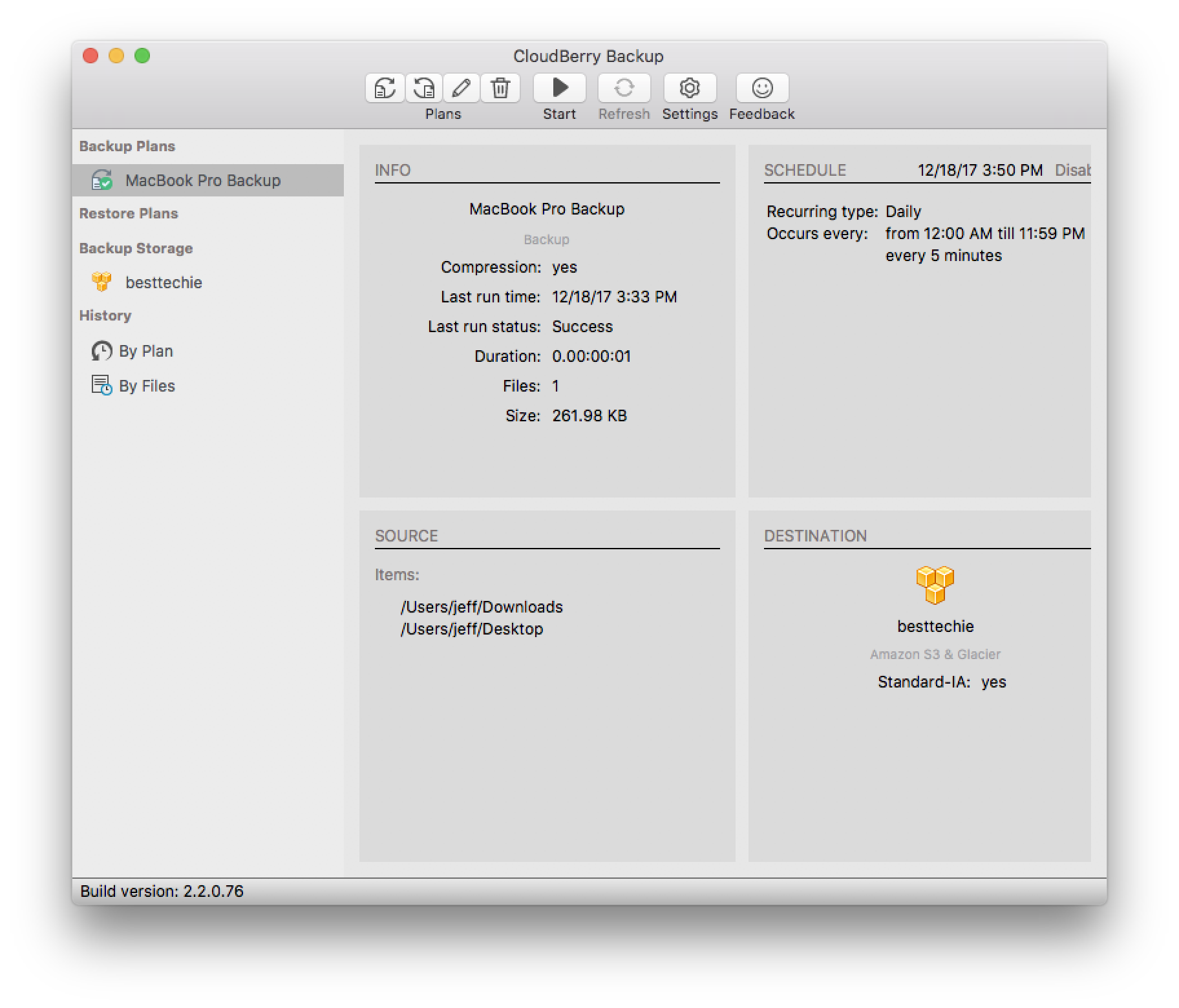Click the SOURCE panel heading

click(407, 536)
